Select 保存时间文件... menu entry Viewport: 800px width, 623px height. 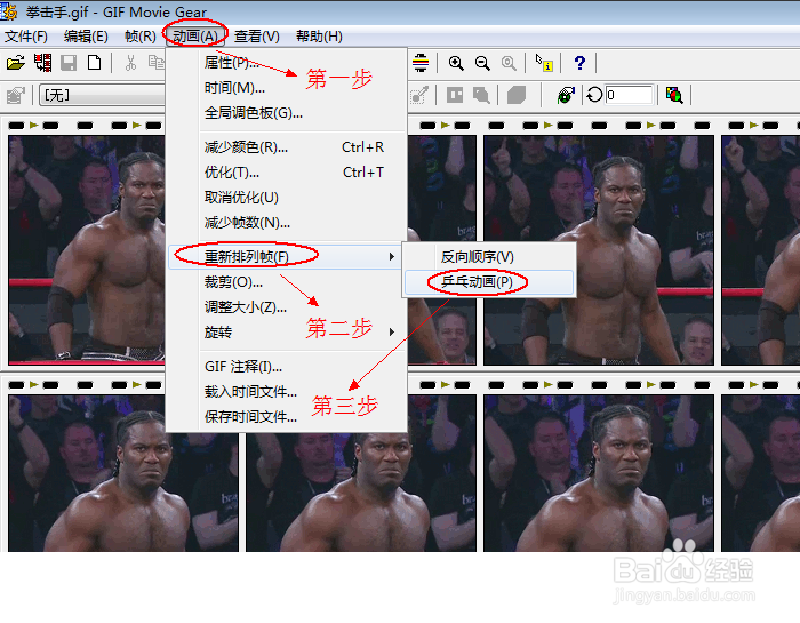pyautogui.click(x=287, y=417)
